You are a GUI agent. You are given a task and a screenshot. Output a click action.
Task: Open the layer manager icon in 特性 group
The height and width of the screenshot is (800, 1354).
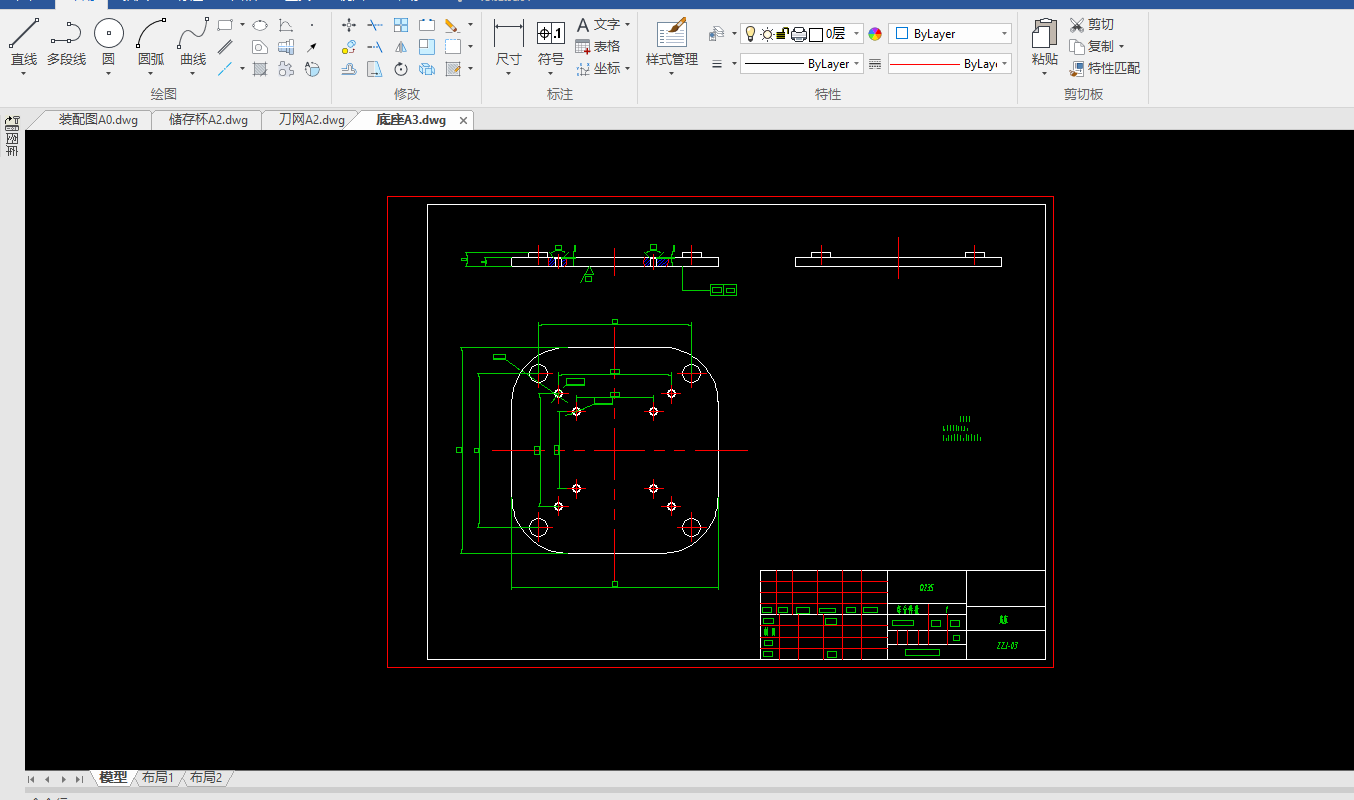click(716, 33)
